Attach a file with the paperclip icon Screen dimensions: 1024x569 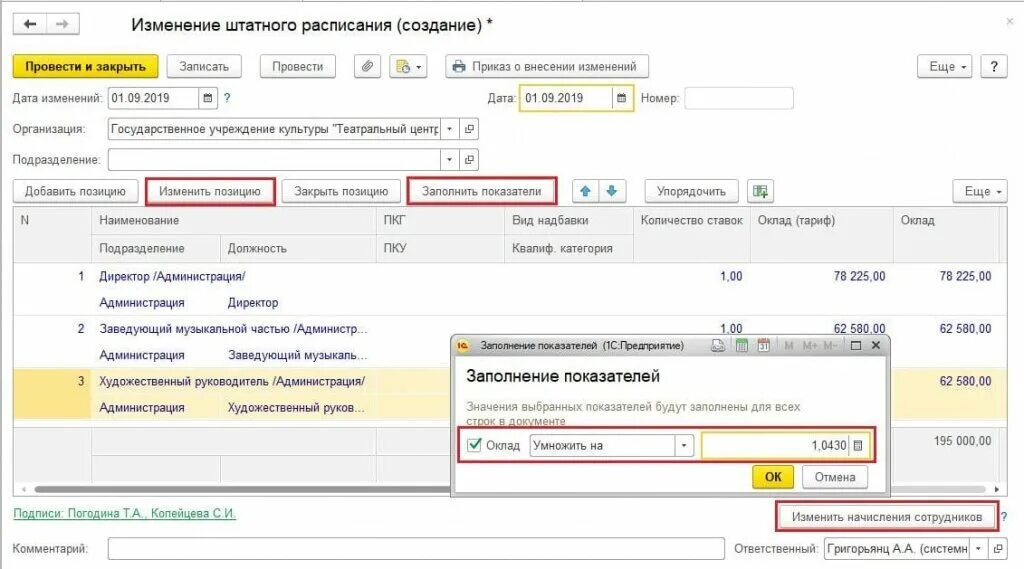[x=368, y=67]
